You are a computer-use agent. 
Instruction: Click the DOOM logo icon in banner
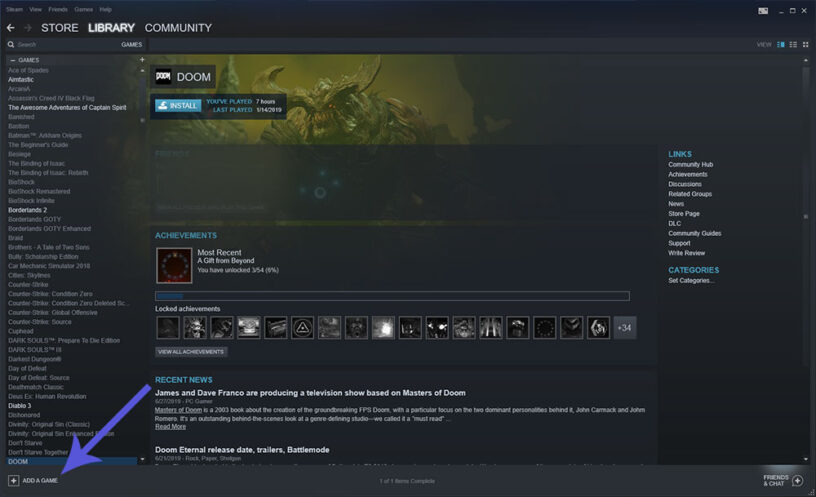[163, 77]
